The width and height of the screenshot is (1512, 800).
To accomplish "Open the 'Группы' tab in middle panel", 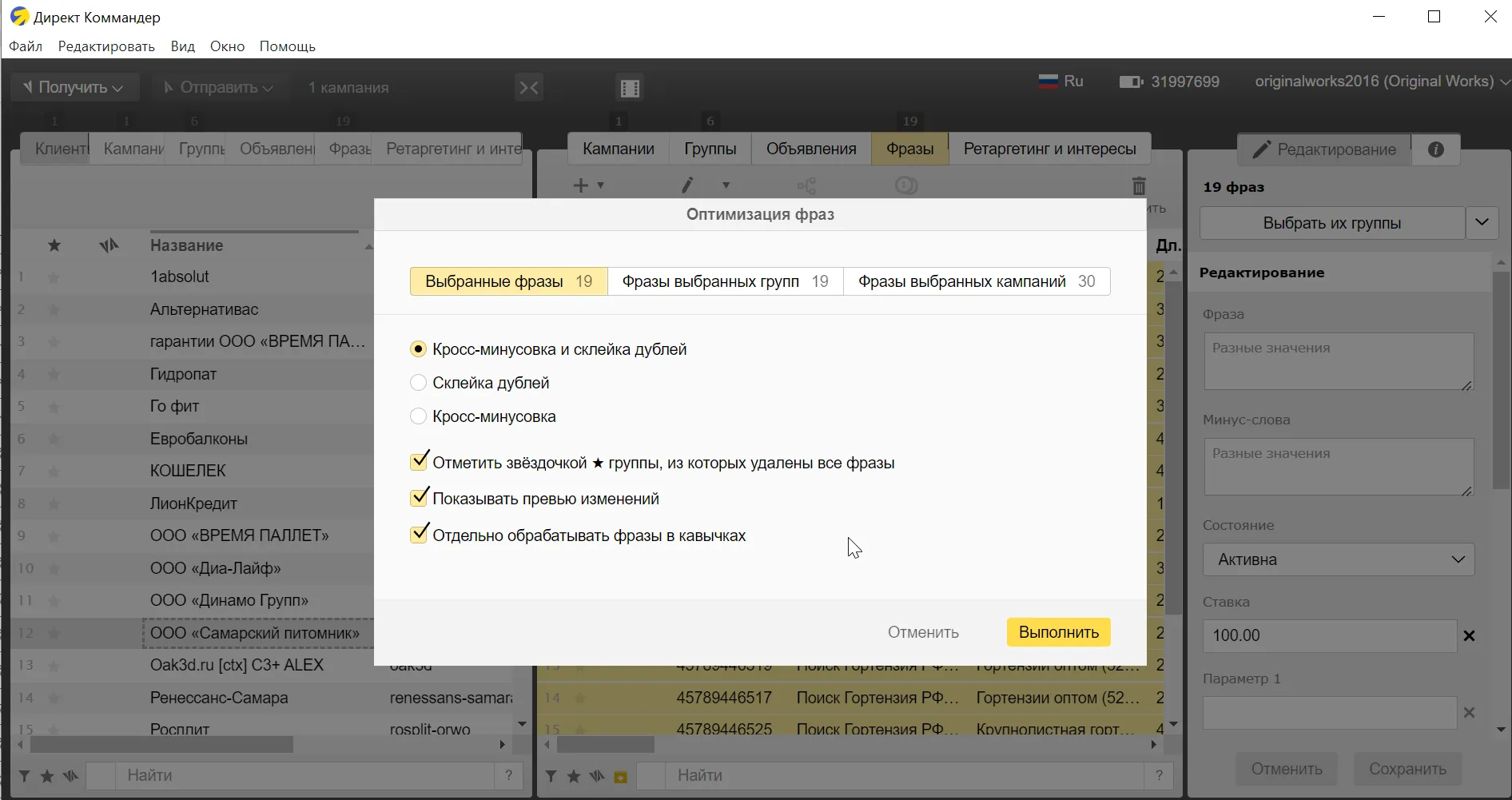I will pos(710,149).
